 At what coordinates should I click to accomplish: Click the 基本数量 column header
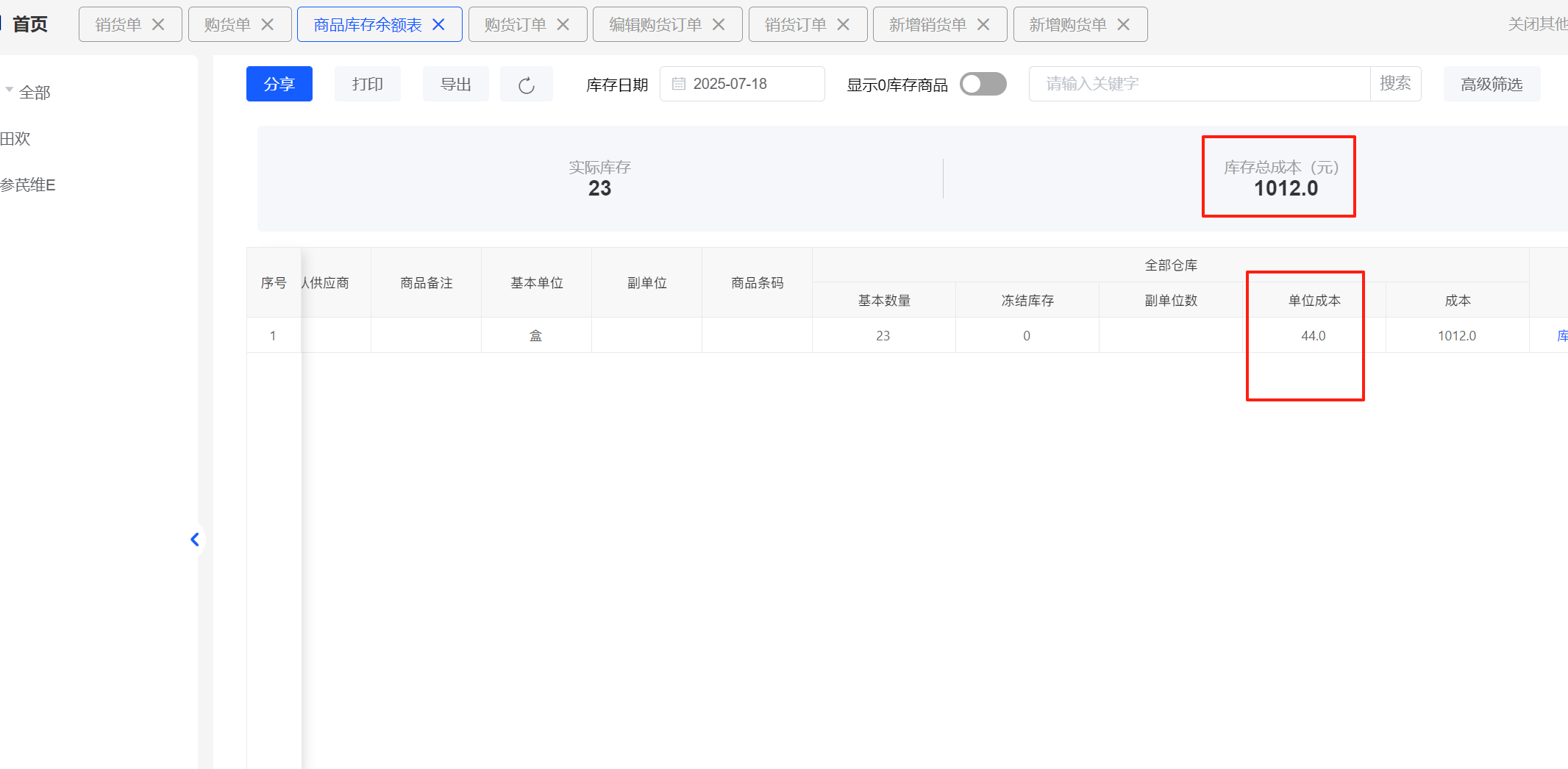pyautogui.click(x=884, y=301)
